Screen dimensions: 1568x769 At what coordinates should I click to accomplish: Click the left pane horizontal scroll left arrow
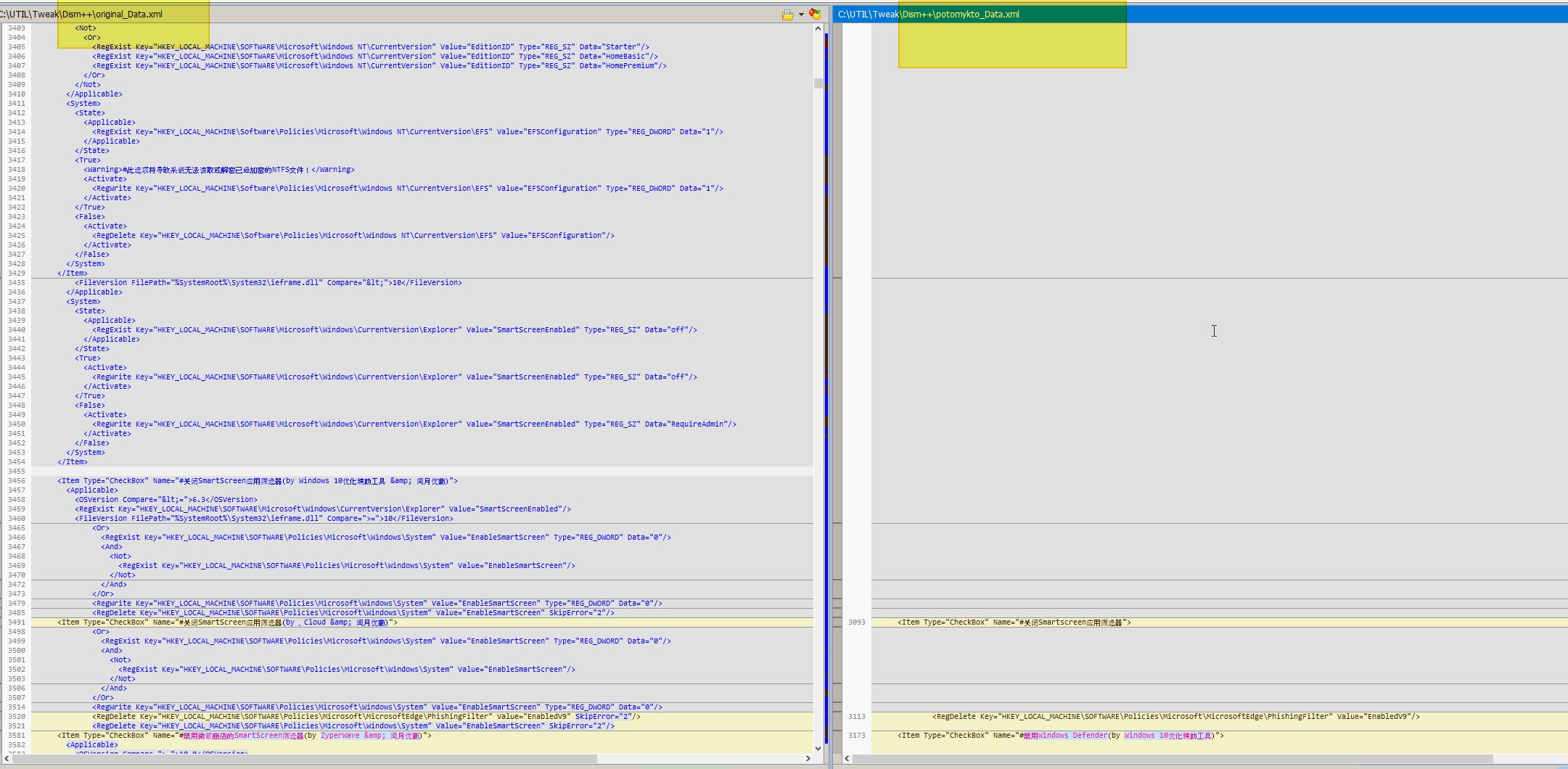[7, 759]
